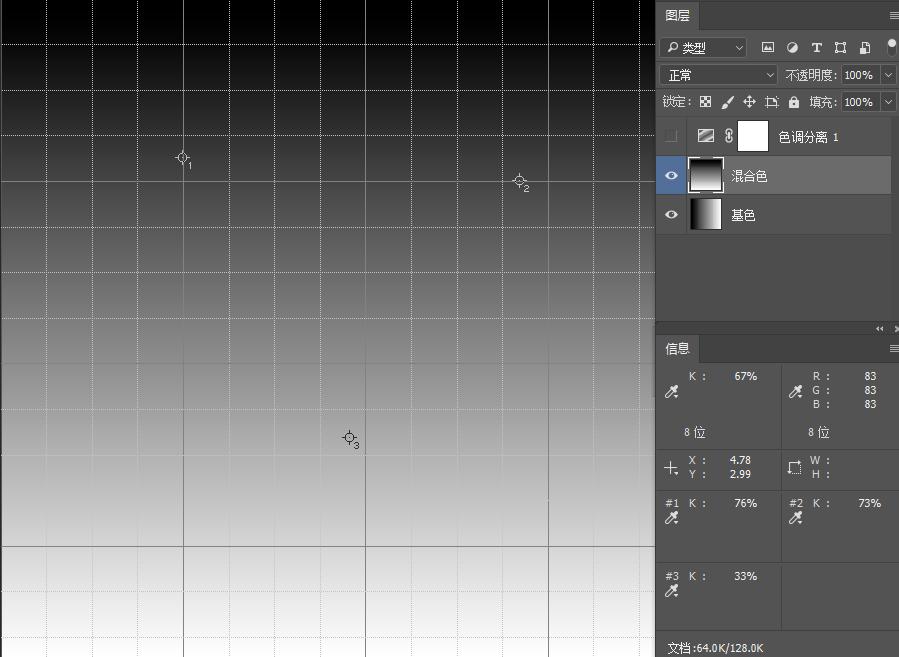899x657 pixels.
Task: Expand the 不透明度 opacity slider arrow
Action: coord(887,75)
